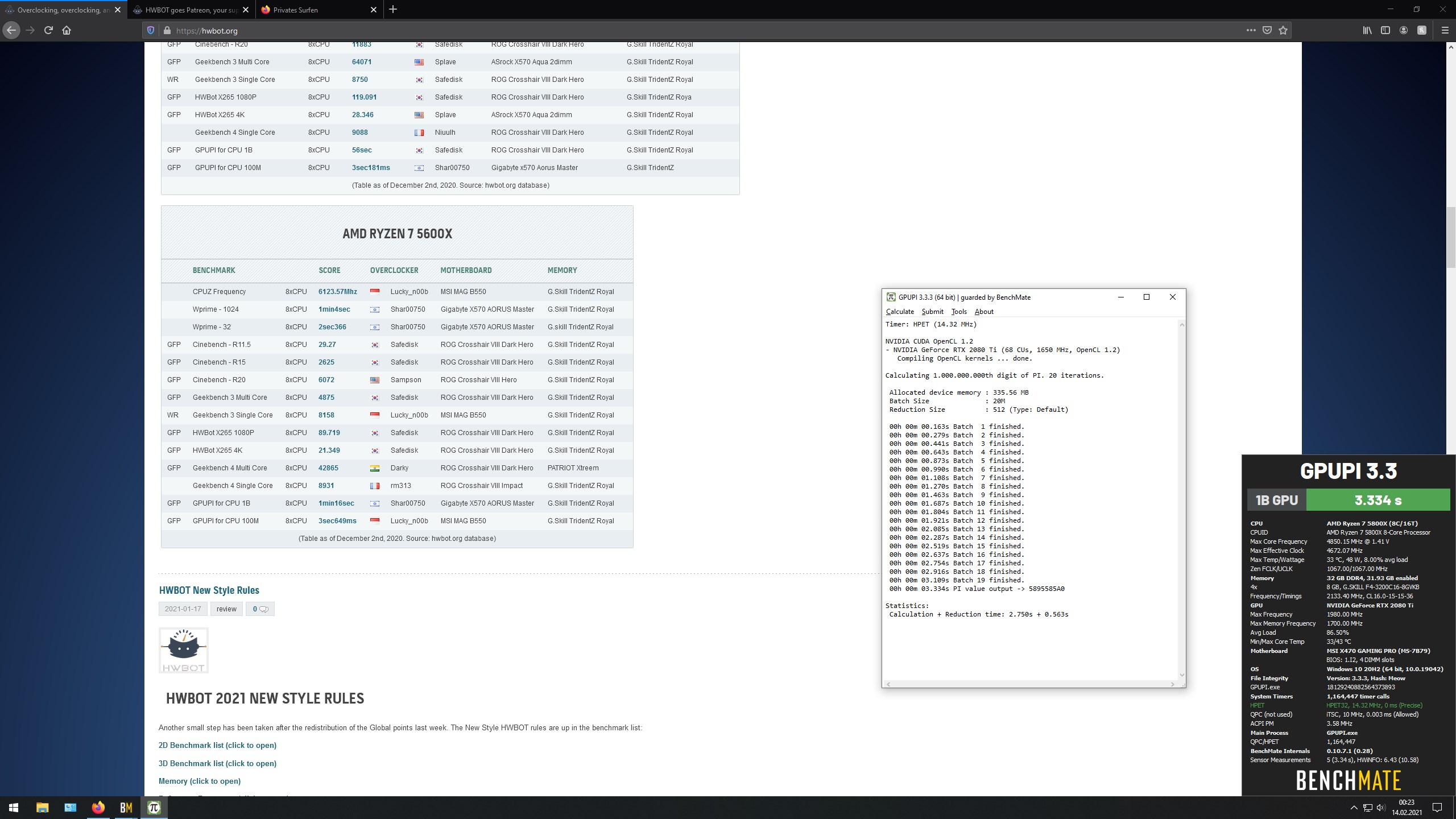Open the Calculate menu in GPUPI

tap(900, 312)
